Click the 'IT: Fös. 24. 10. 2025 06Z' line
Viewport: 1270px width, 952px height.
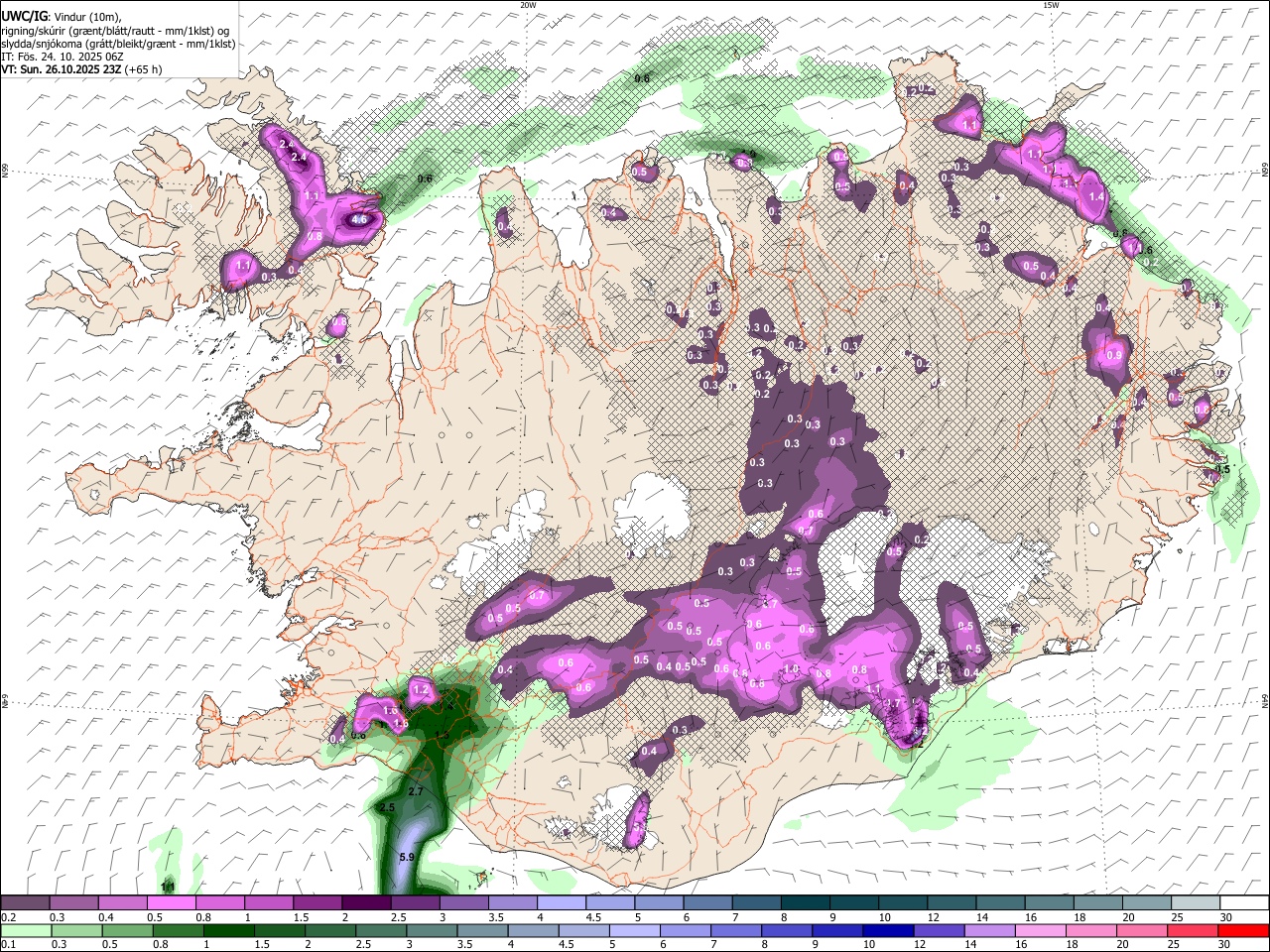[63, 57]
